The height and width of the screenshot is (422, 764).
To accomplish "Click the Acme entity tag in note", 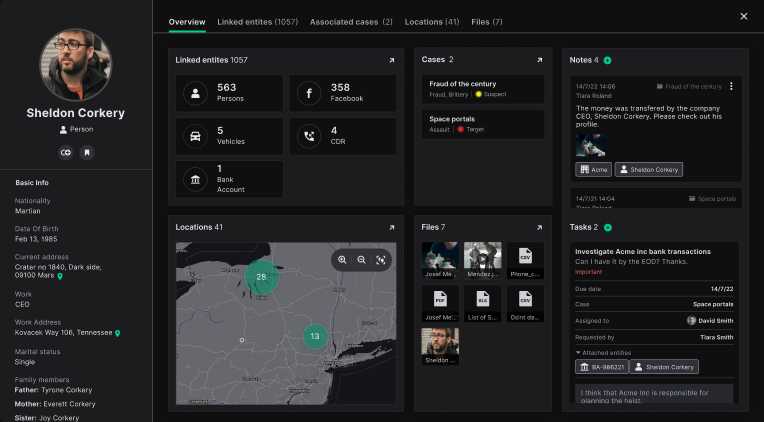I will [x=593, y=170].
